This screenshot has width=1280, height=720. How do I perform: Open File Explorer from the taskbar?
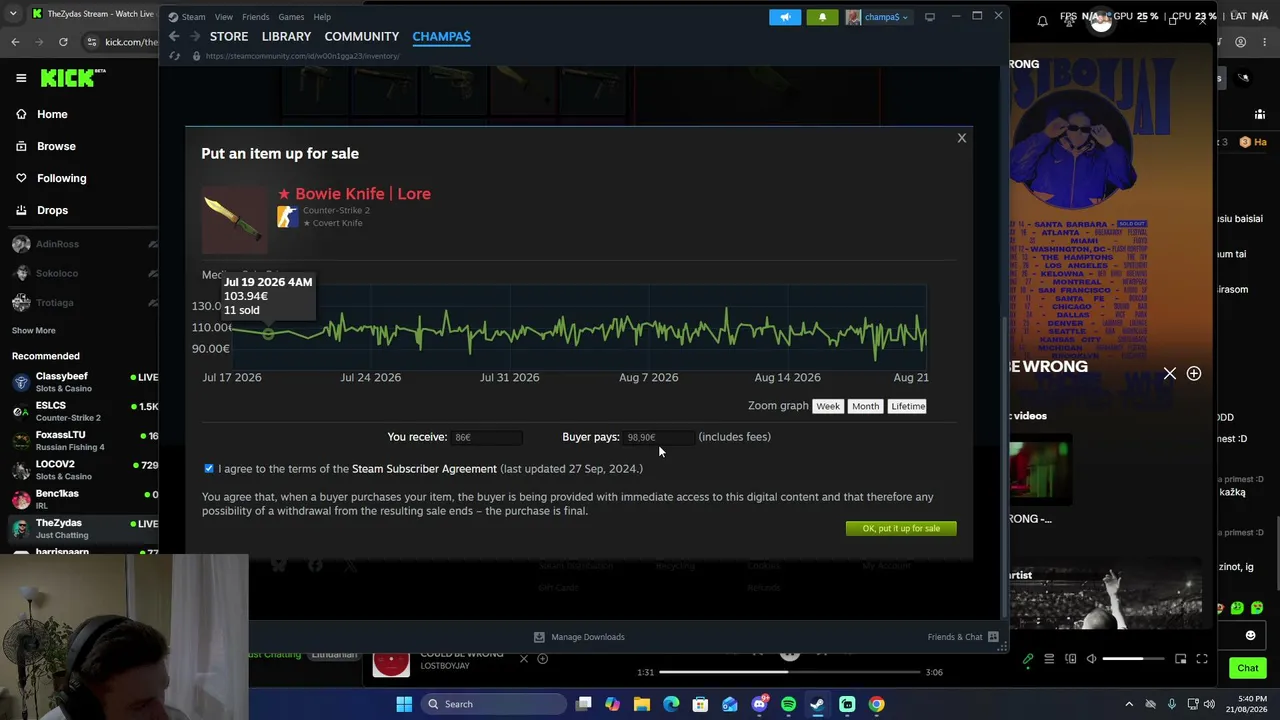(642, 704)
